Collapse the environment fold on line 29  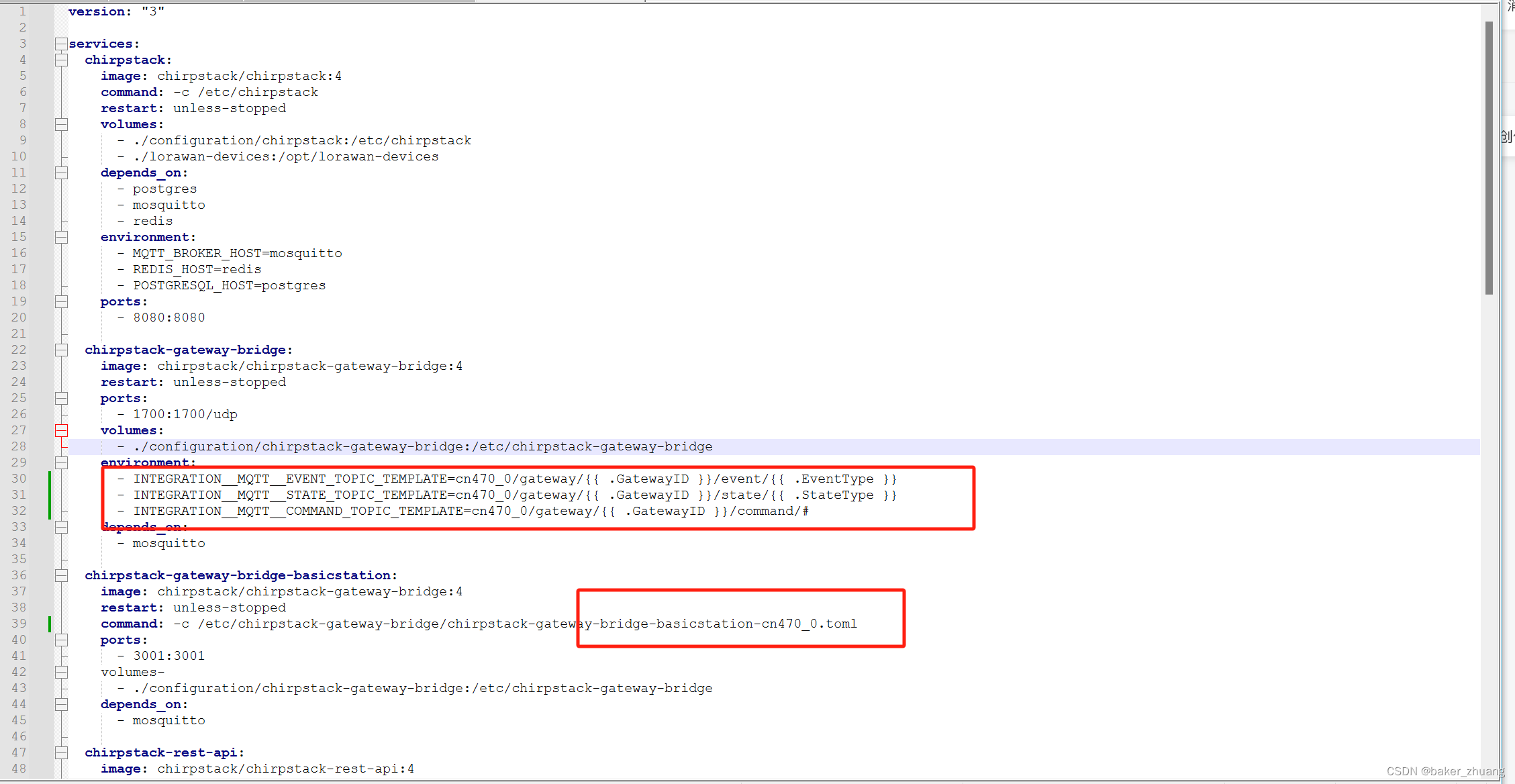tap(61, 462)
